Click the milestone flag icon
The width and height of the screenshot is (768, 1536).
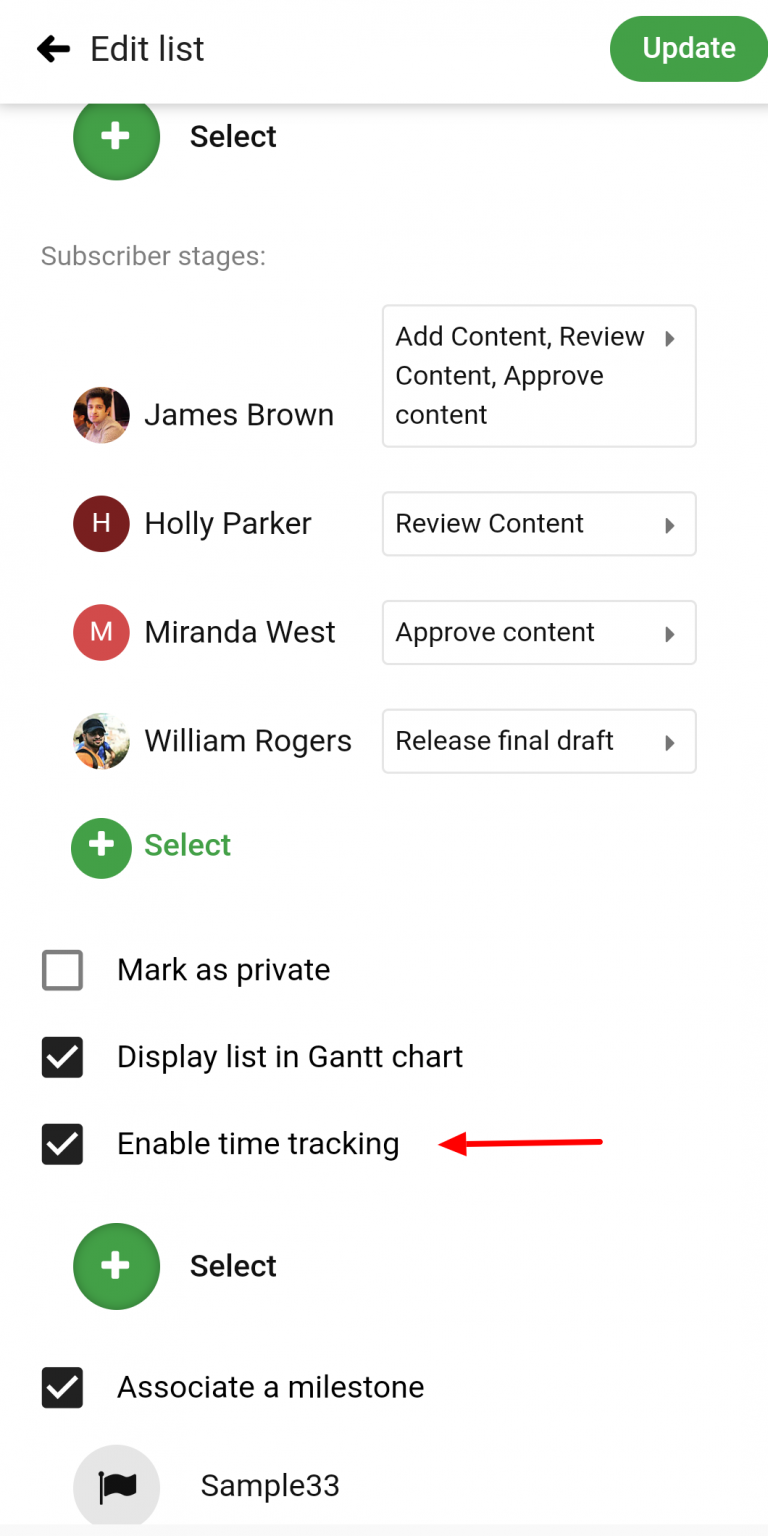click(116, 1488)
